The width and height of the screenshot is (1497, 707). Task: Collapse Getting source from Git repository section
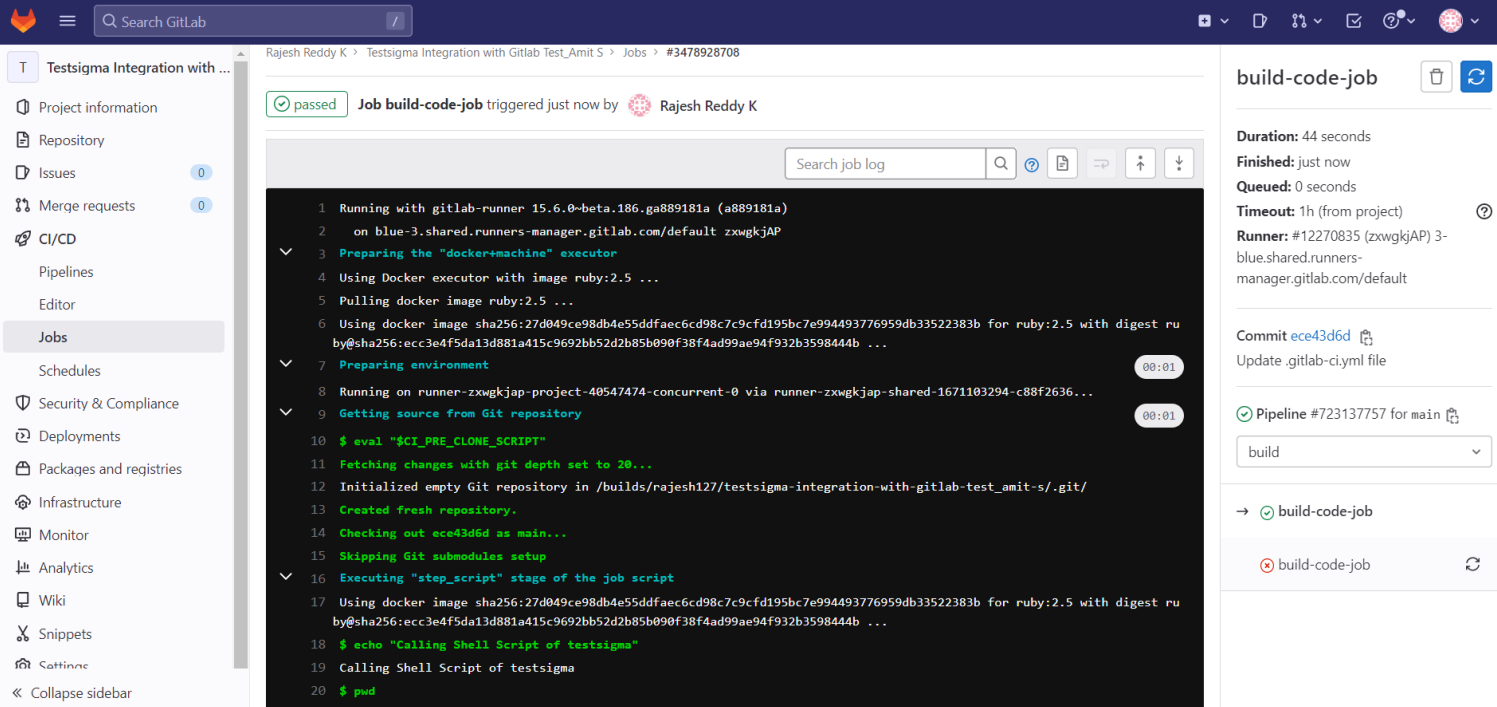coord(286,412)
